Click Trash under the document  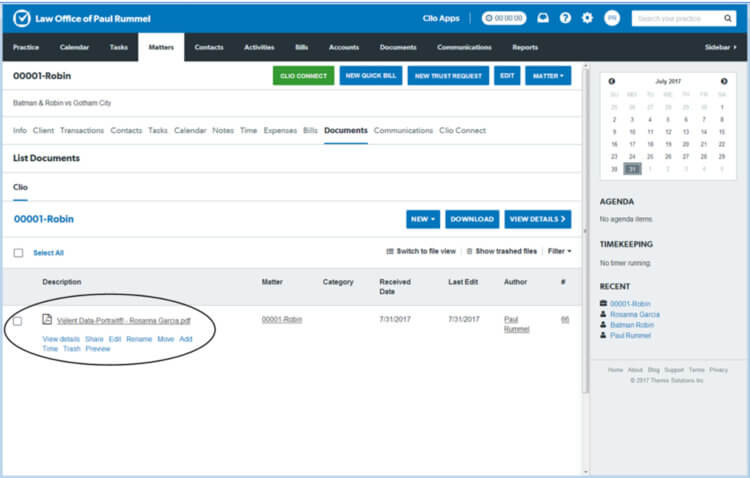pos(72,348)
